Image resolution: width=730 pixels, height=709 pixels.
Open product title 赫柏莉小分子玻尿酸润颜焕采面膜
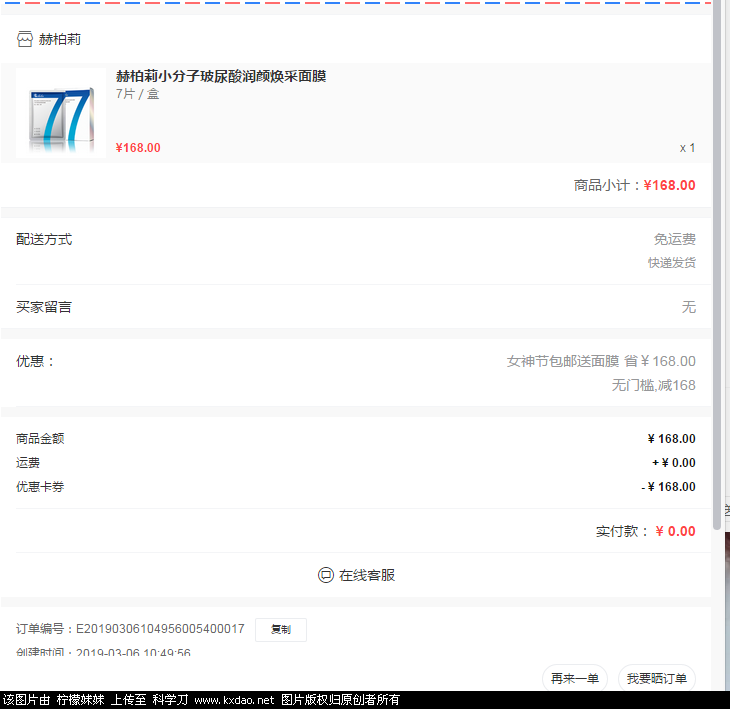pyautogui.click(x=221, y=76)
